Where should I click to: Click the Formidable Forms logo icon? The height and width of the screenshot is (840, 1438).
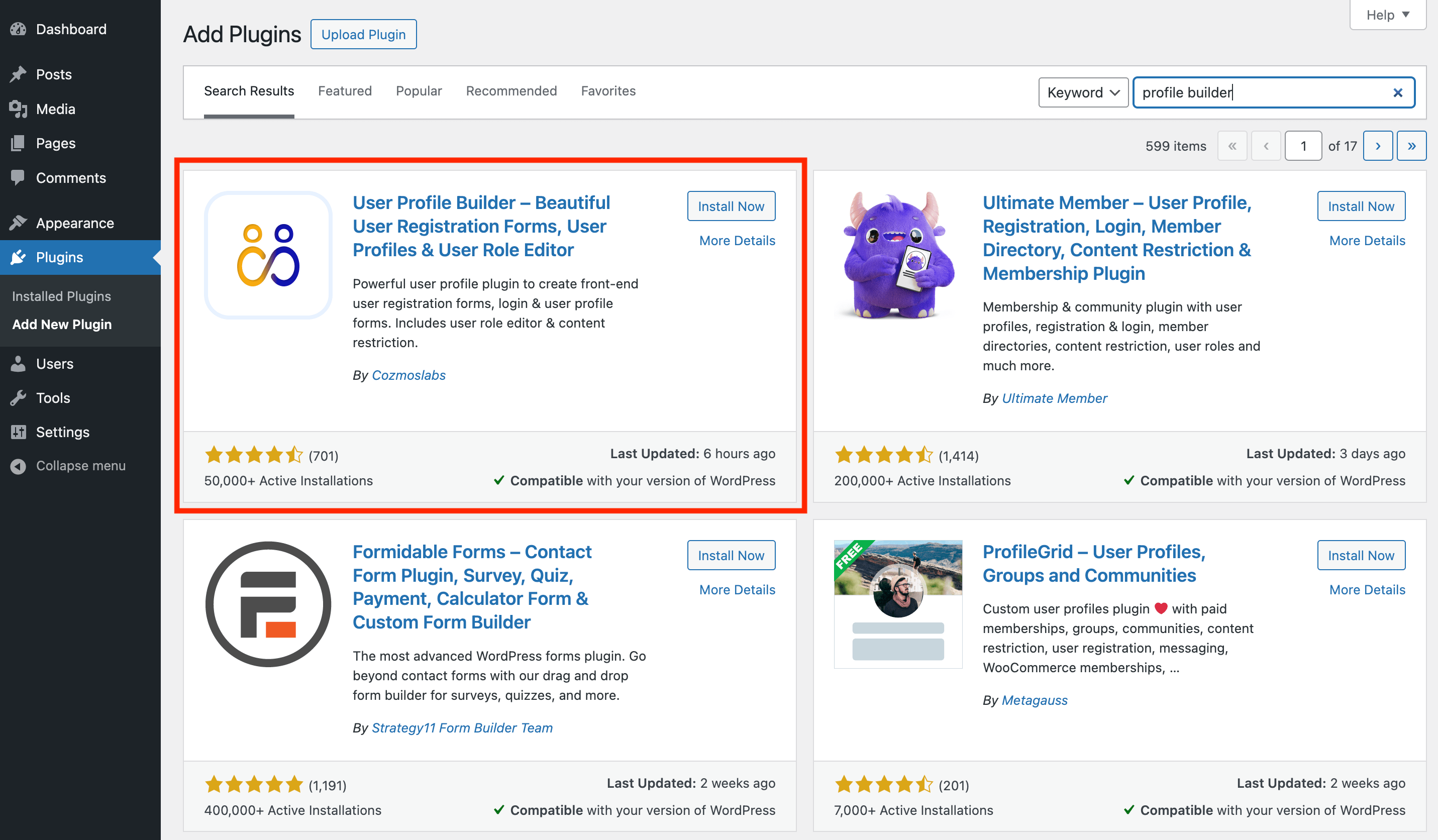coord(268,604)
